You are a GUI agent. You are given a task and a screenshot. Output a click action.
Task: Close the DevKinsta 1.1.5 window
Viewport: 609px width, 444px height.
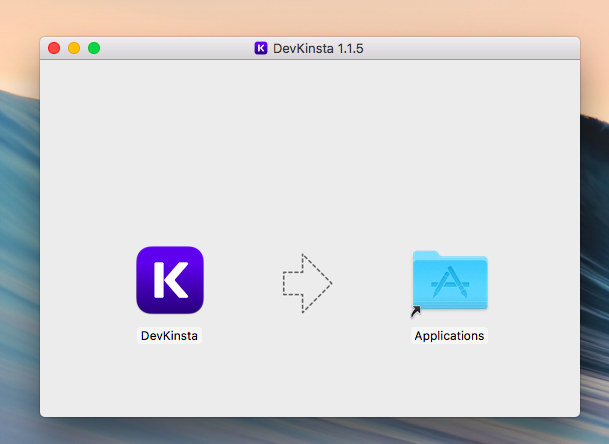[54, 48]
